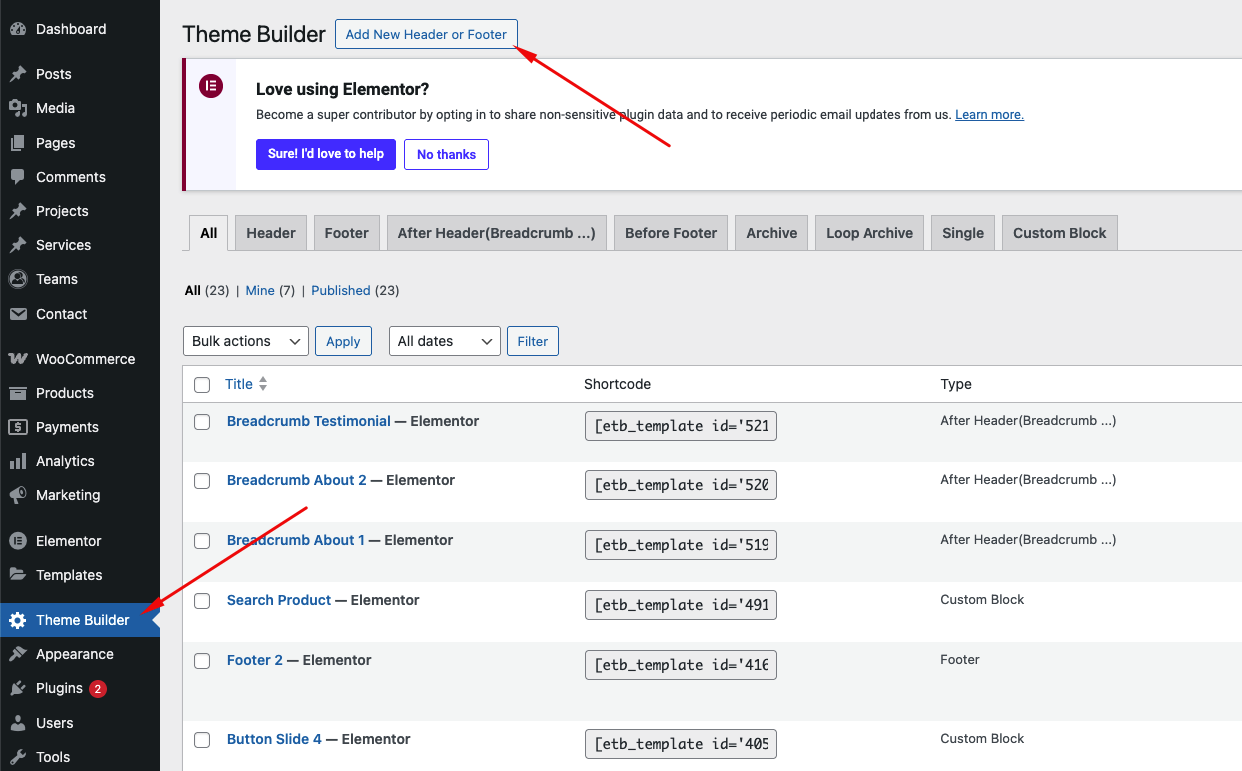Expand the All dates dropdown
This screenshot has width=1242, height=771.
(444, 341)
